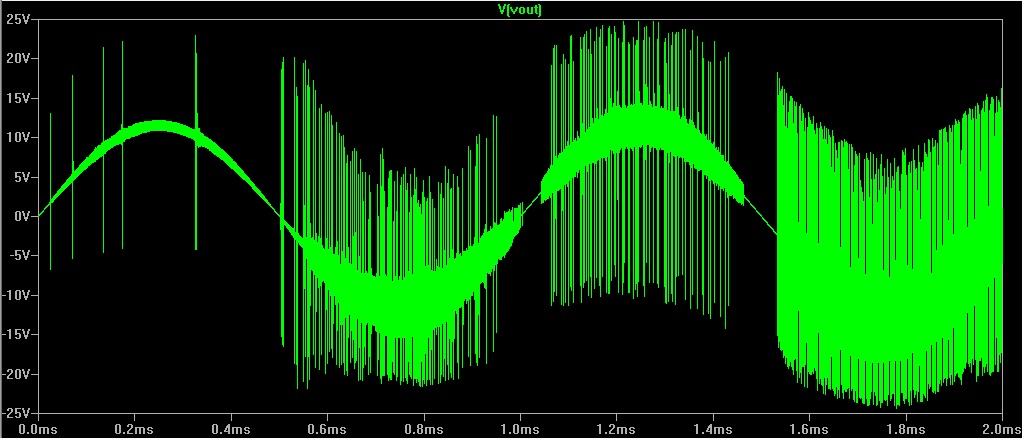Viewport: 1022px width, 439px height.
Task: Click the 5V vertical axis label
Action: coord(22,177)
